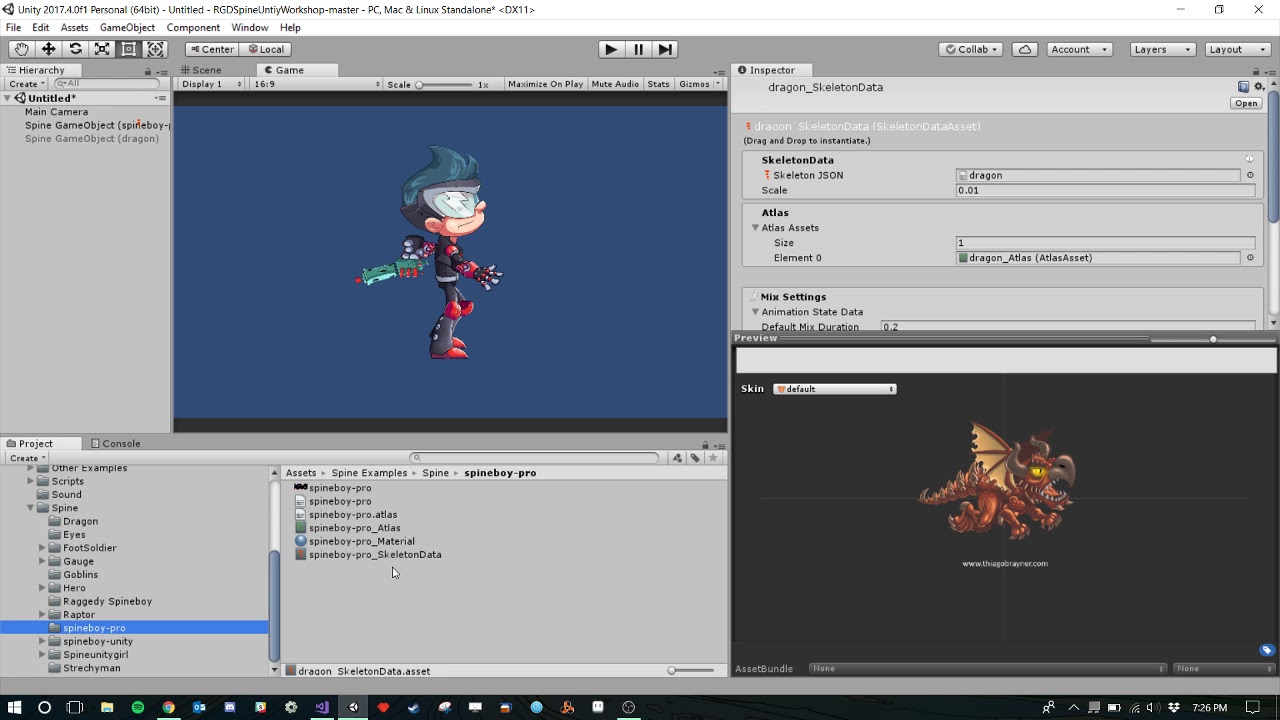Adjust the Project icon size slider
Image resolution: width=1280 pixels, height=720 pixels.
(x=693, y=671)
